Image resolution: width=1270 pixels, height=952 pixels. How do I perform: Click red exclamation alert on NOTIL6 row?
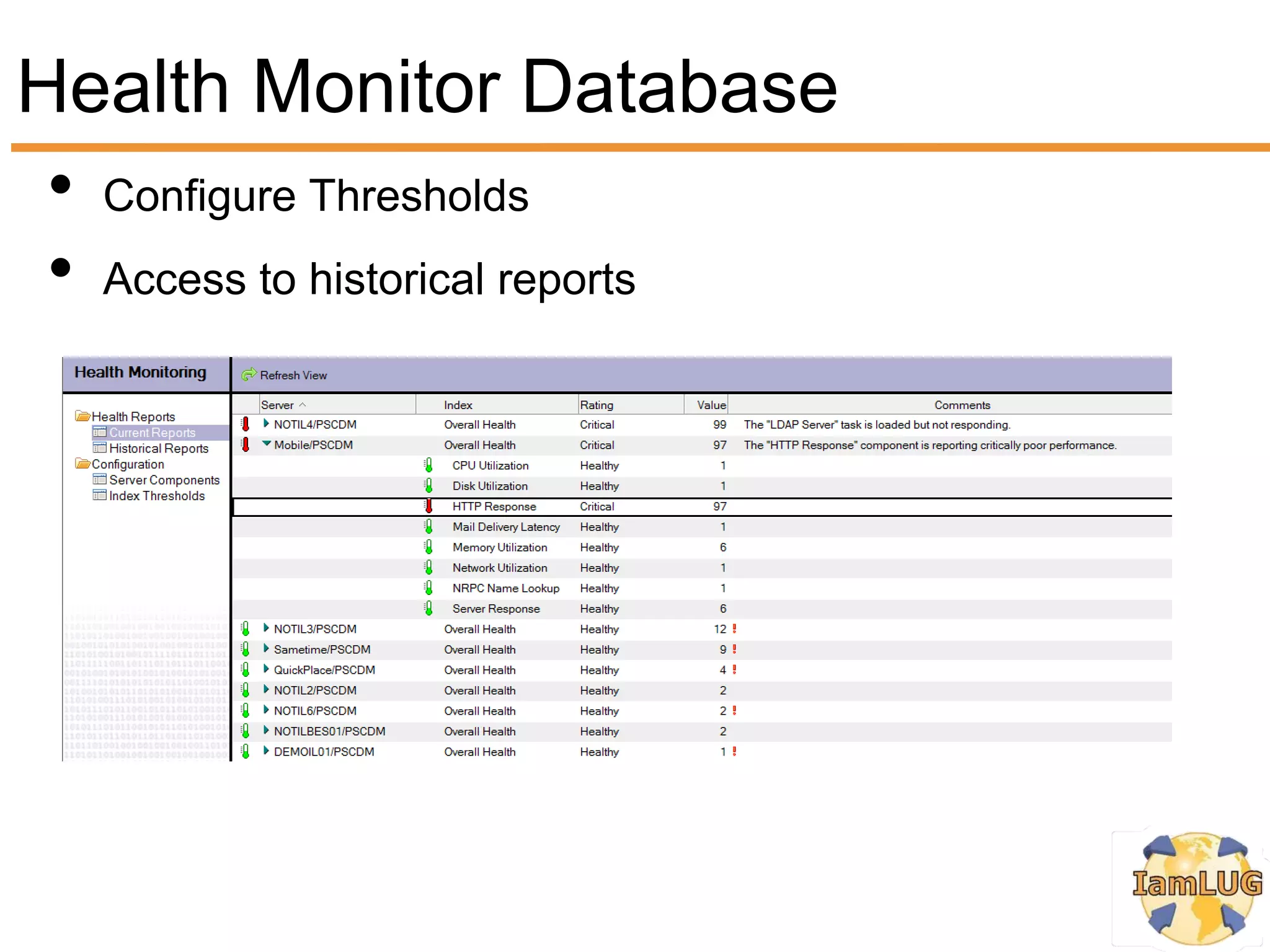click(734, 710)
